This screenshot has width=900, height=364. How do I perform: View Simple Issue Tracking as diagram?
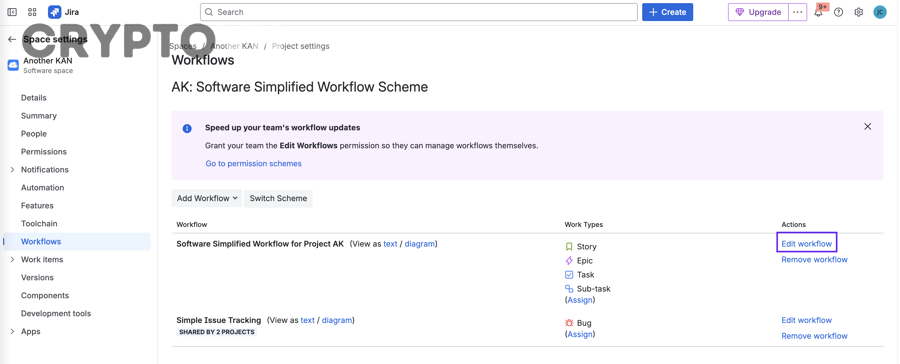[x=336, y=320]
